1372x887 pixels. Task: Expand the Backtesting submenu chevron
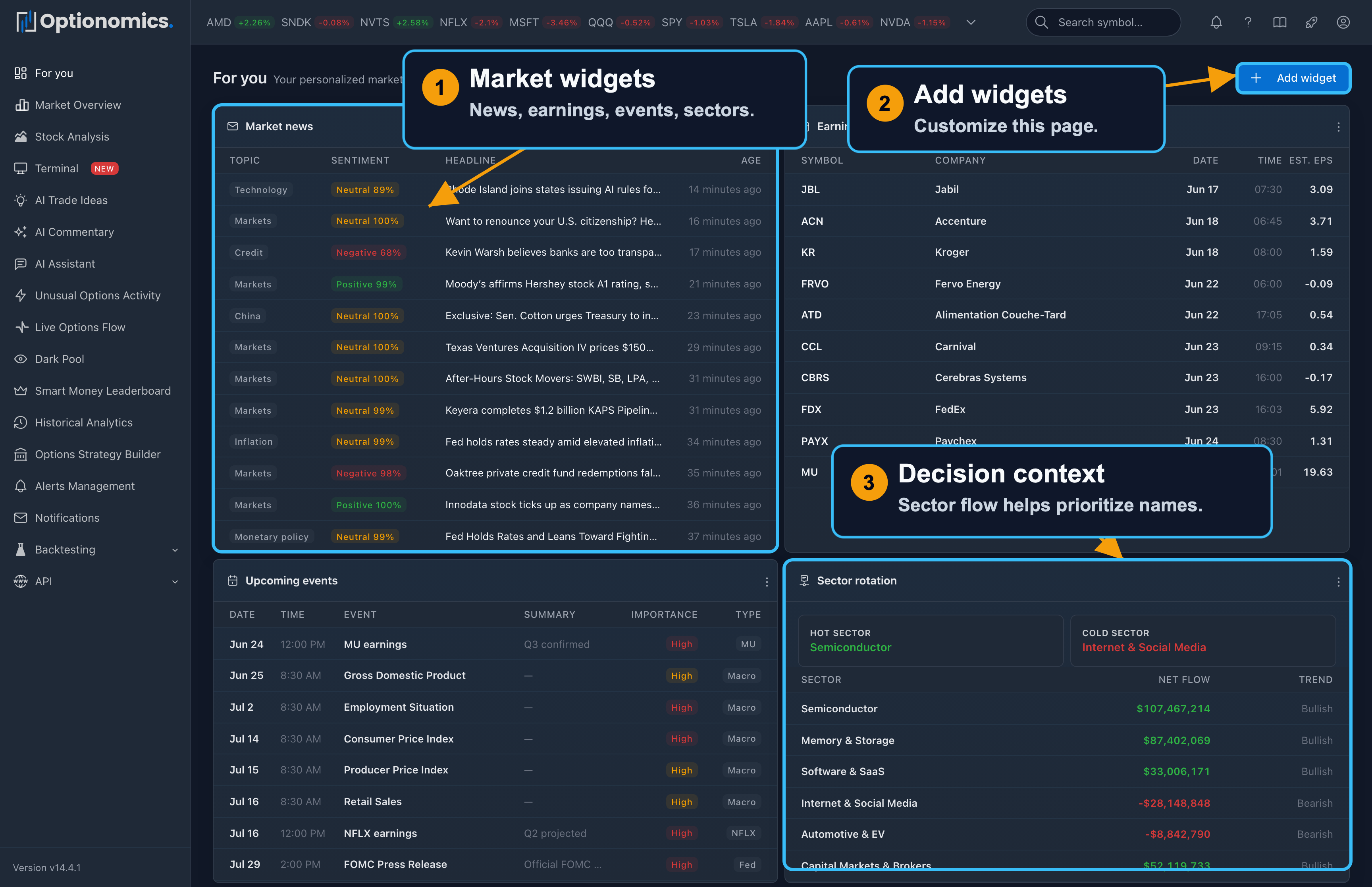pos(175,550)
